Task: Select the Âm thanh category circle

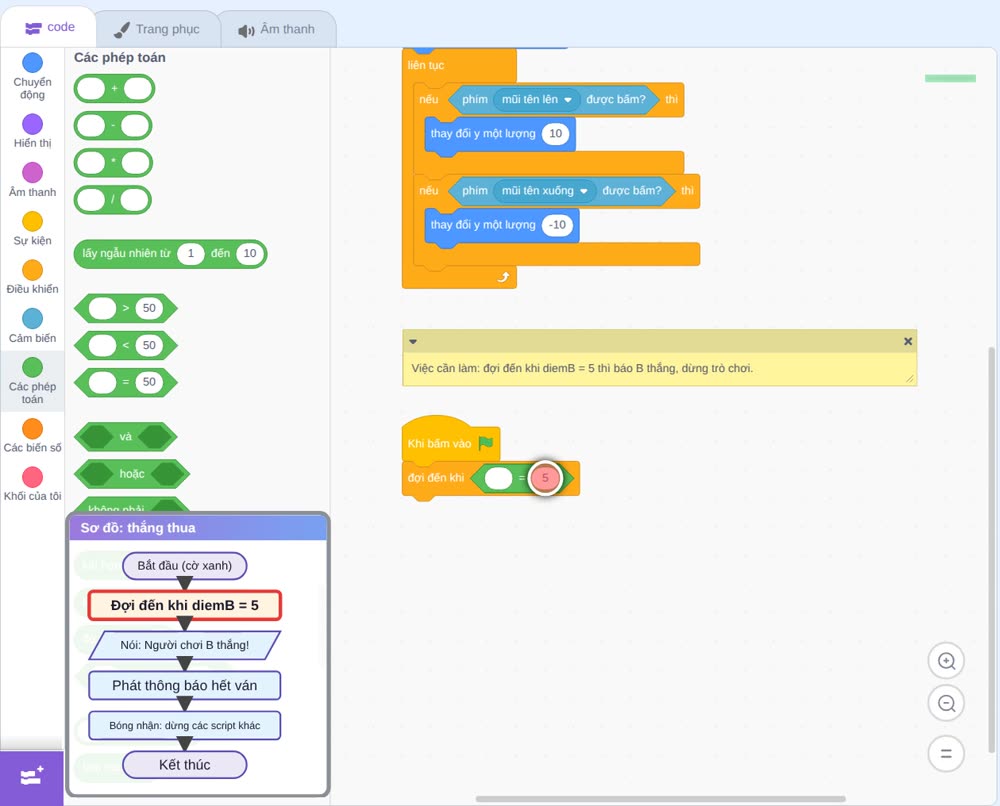Action: pyautogui.click(x=33, y=172)
